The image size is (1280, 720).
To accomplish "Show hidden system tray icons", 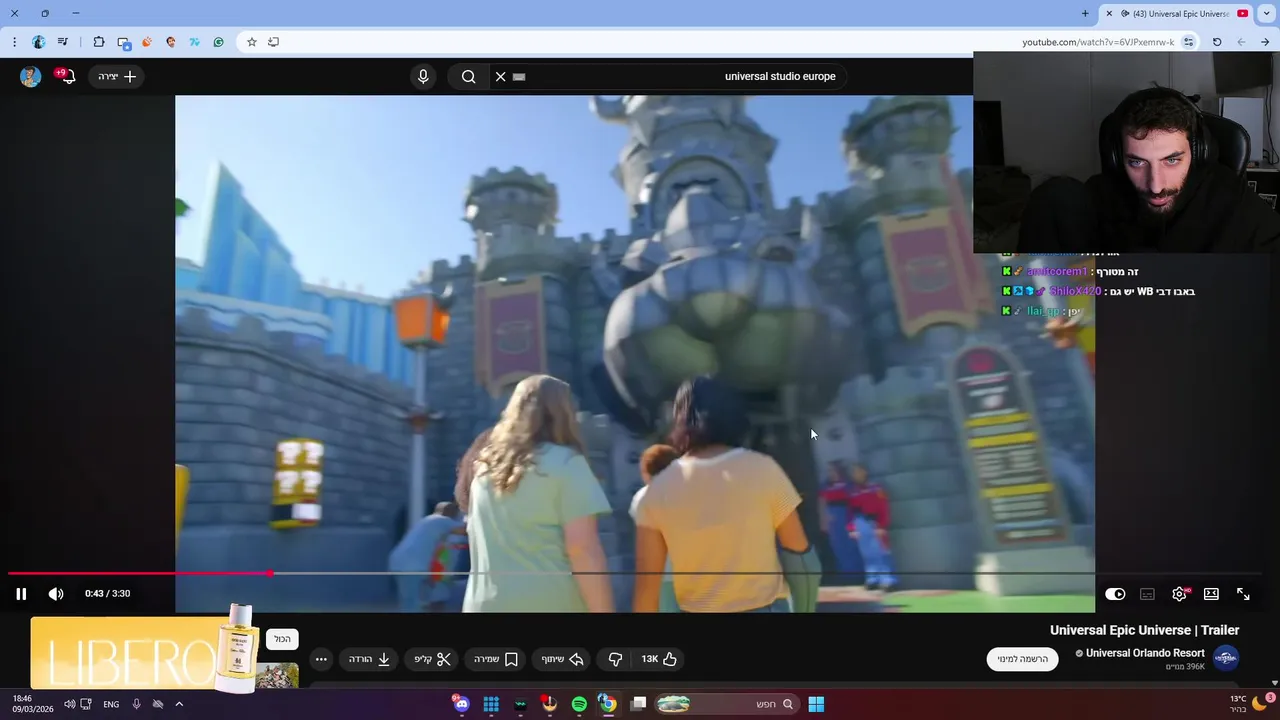I will 179,704.
